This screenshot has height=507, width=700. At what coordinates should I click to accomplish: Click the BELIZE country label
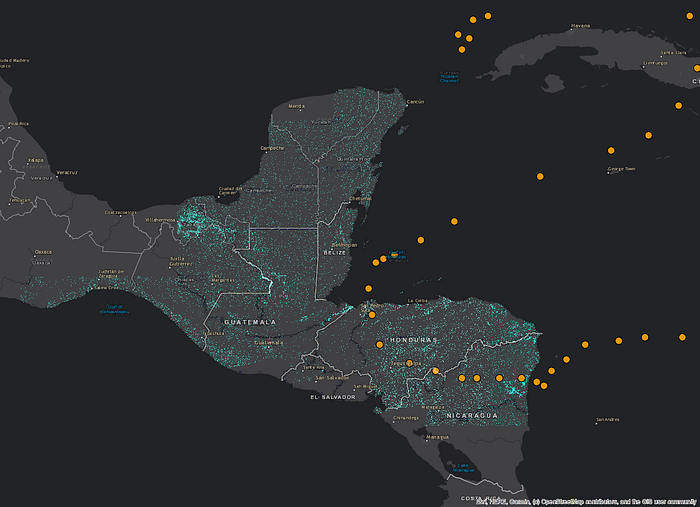(x=335, y=253)
